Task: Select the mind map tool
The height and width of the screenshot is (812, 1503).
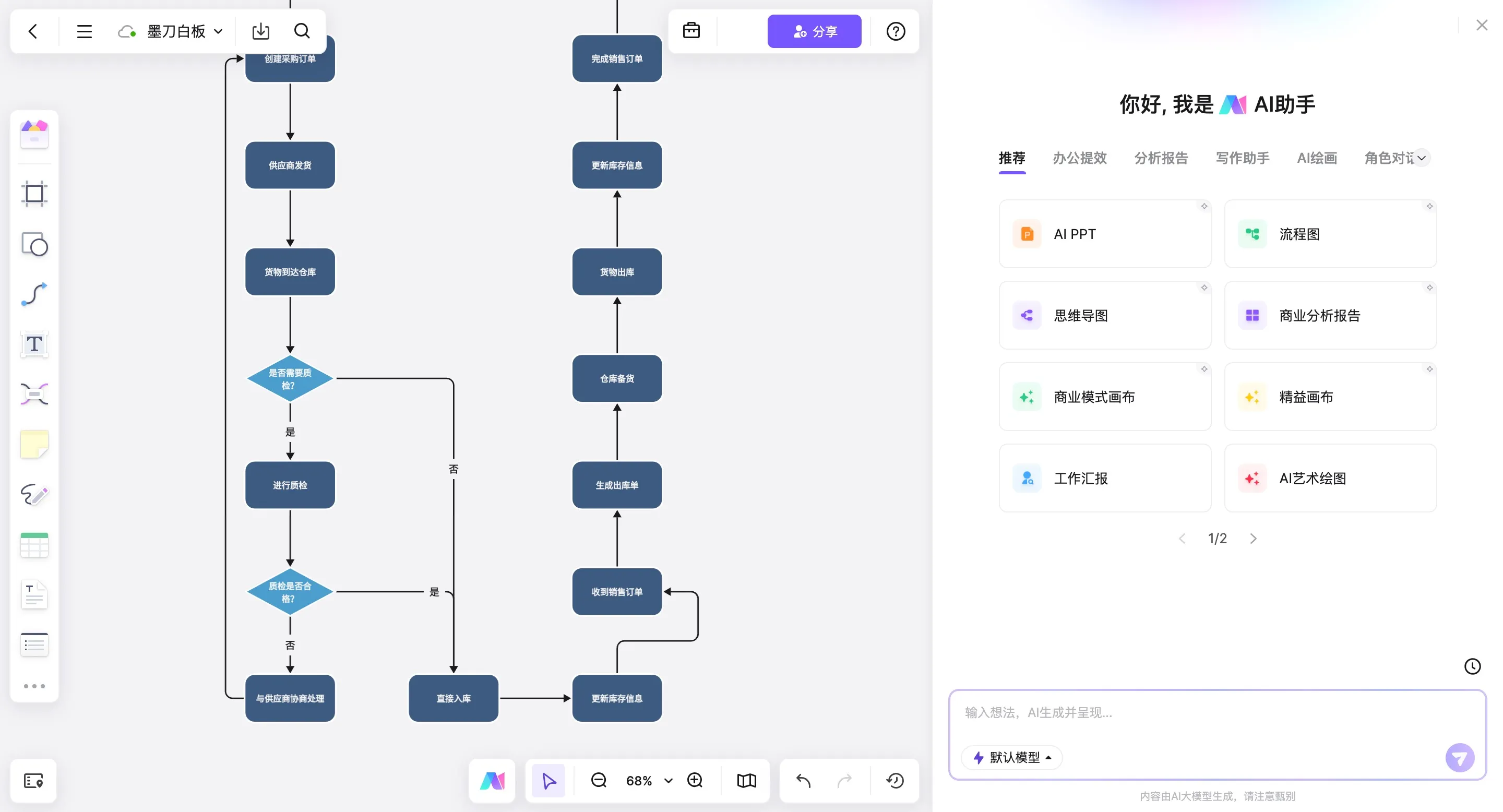Action: pos(34,395)
